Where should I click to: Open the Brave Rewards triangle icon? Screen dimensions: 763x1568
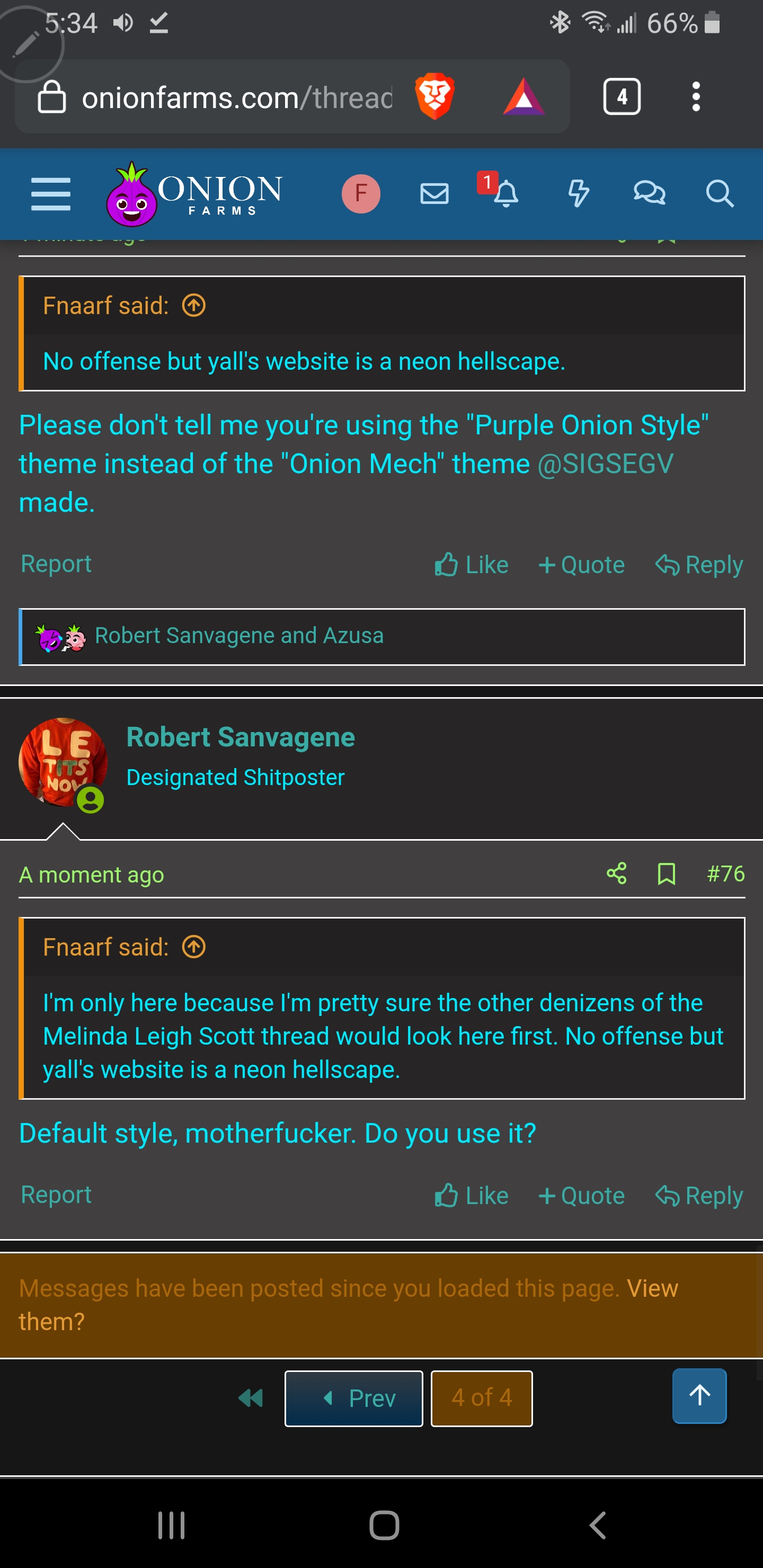point(523,97)
